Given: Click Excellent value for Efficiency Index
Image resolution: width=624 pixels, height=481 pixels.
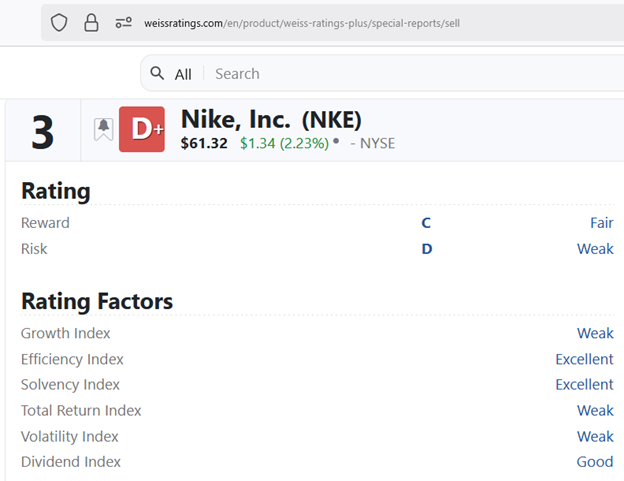Looking at the screenshot, I should click(x=584, y=359).
